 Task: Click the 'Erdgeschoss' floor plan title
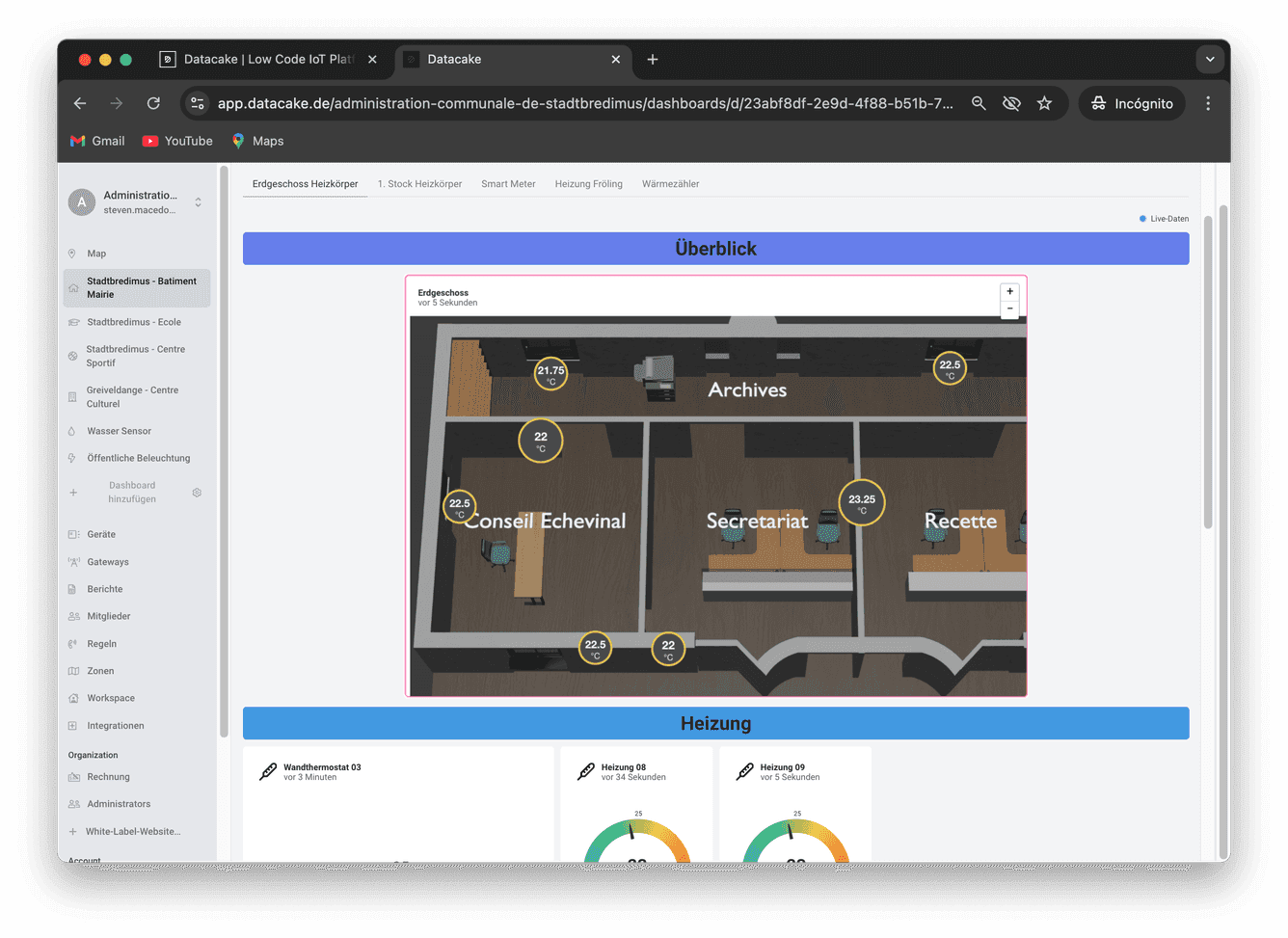point(443,292)
